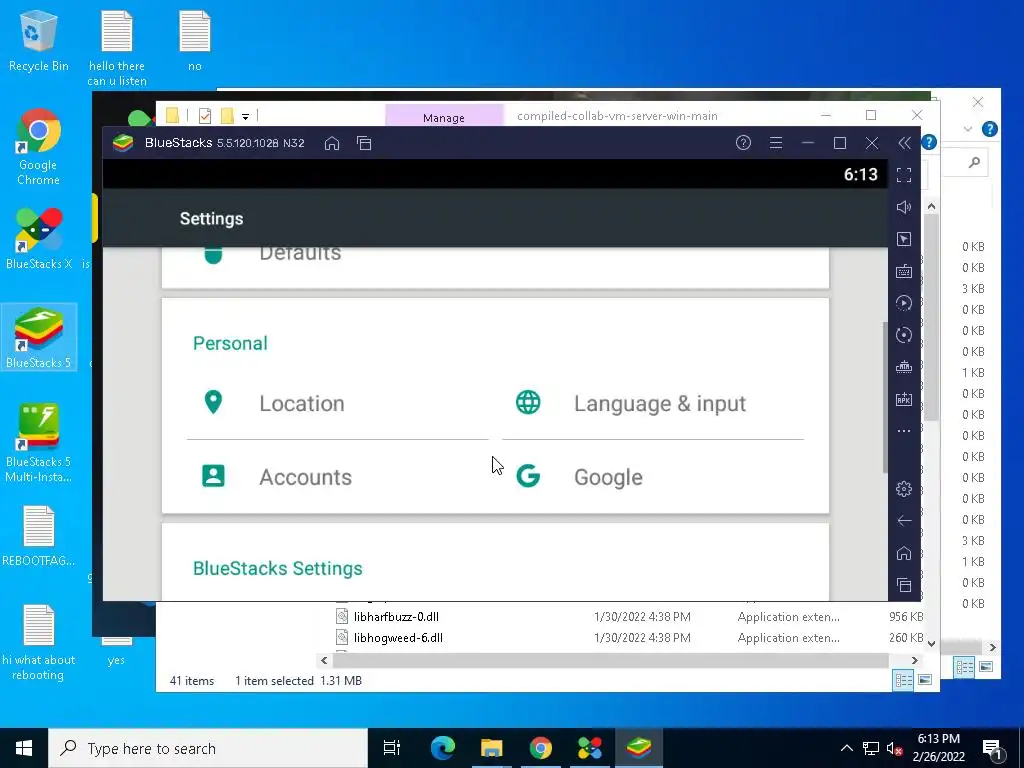Toggle BlueStacks fullscreen mode icon
1024x768 pixels.
coord(904,175)
